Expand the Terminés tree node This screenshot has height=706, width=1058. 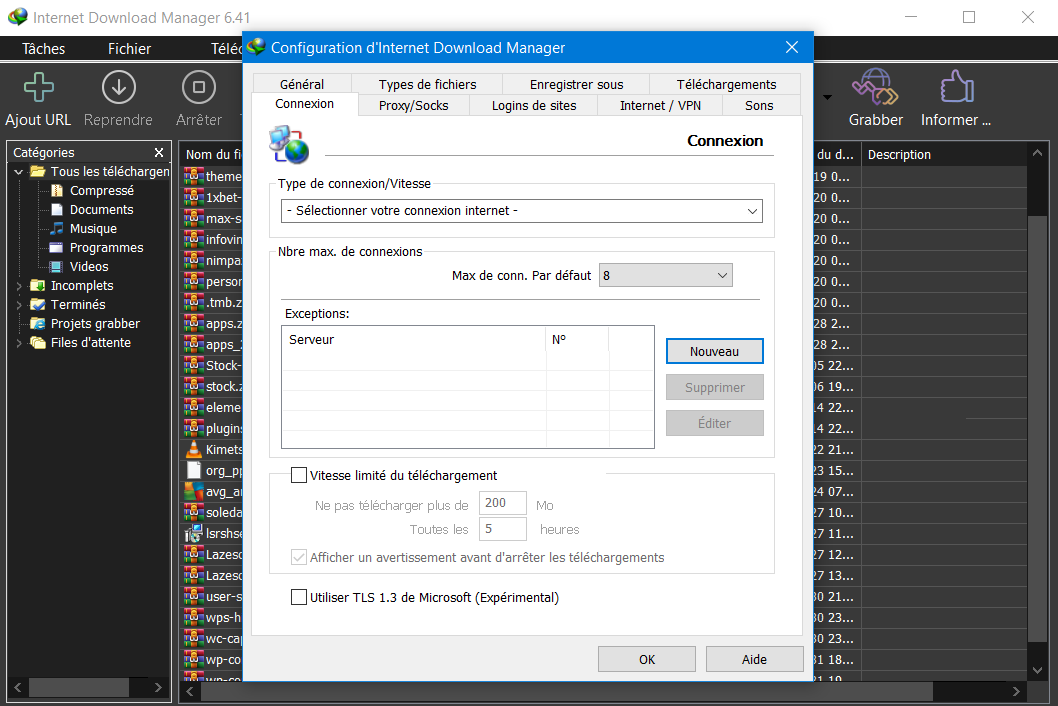(19, 305)
